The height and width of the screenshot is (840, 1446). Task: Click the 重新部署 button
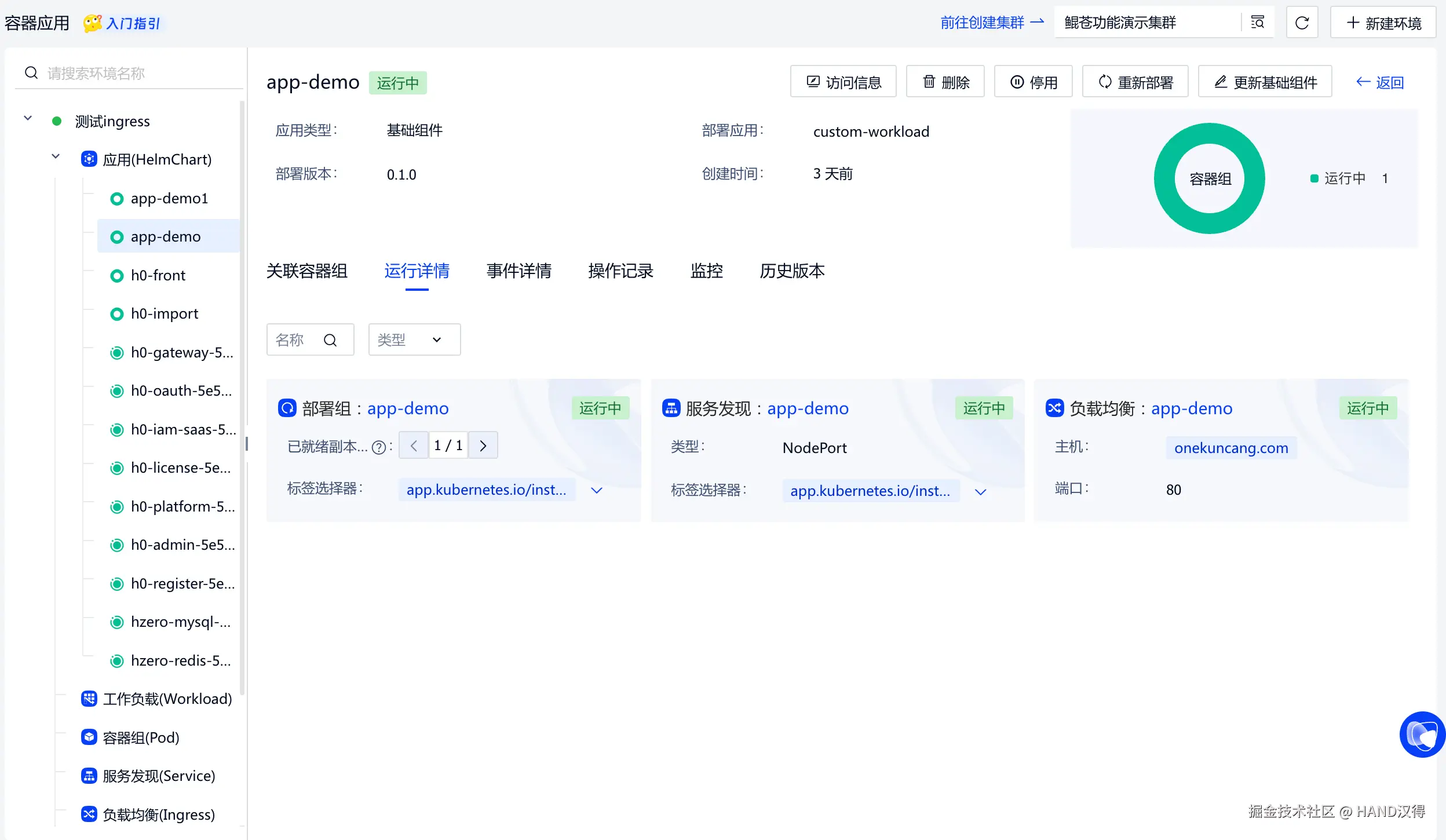pos(1135,82)
